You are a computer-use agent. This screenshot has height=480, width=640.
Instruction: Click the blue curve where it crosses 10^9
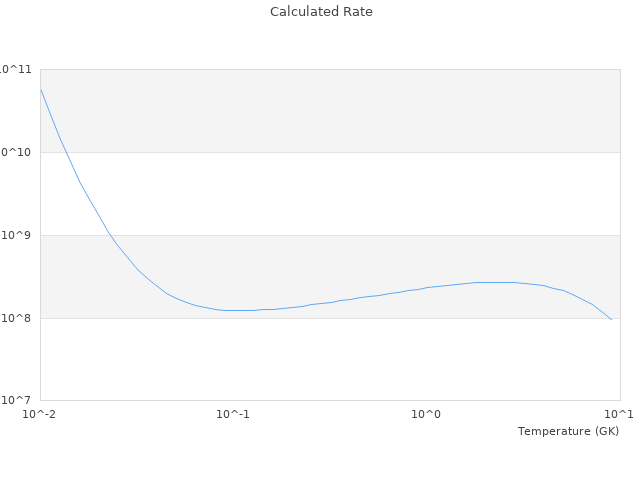pos(109,235)
